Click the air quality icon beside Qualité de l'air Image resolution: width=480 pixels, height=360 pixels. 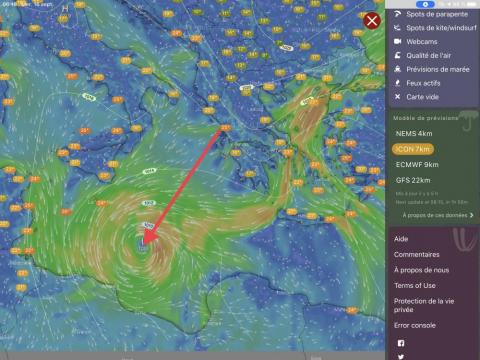(x=398, y=55)
